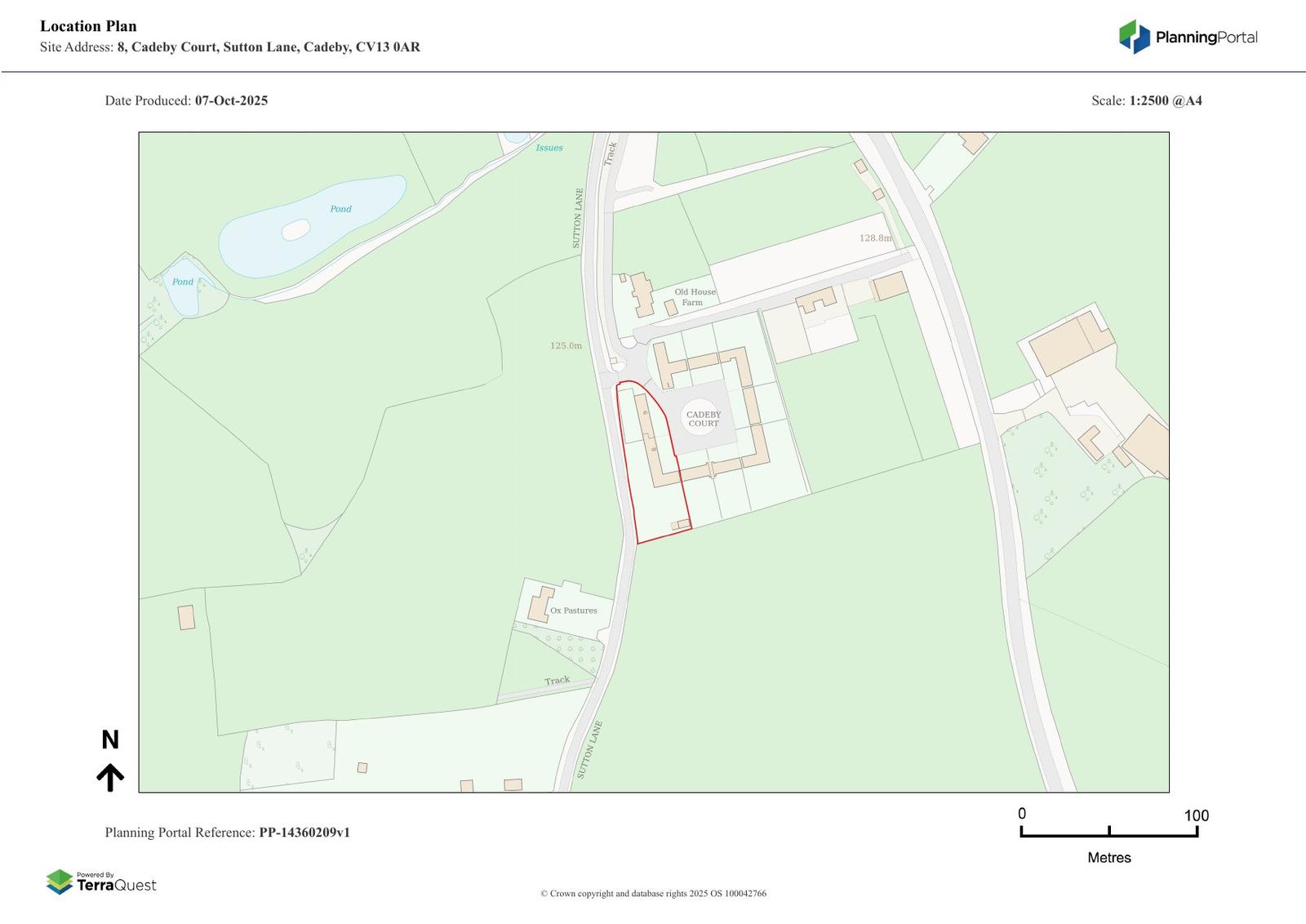Click the TerraQuest logo
The image size is (1306, 924).
[x=101, y=882]
